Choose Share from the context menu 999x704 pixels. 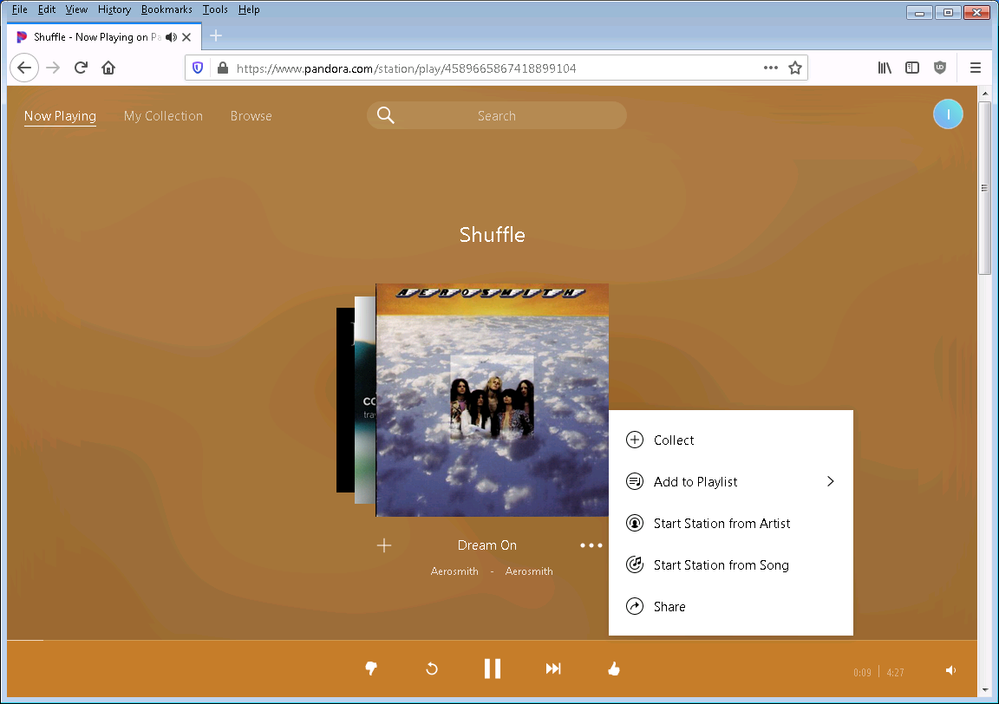click(669, 606)
